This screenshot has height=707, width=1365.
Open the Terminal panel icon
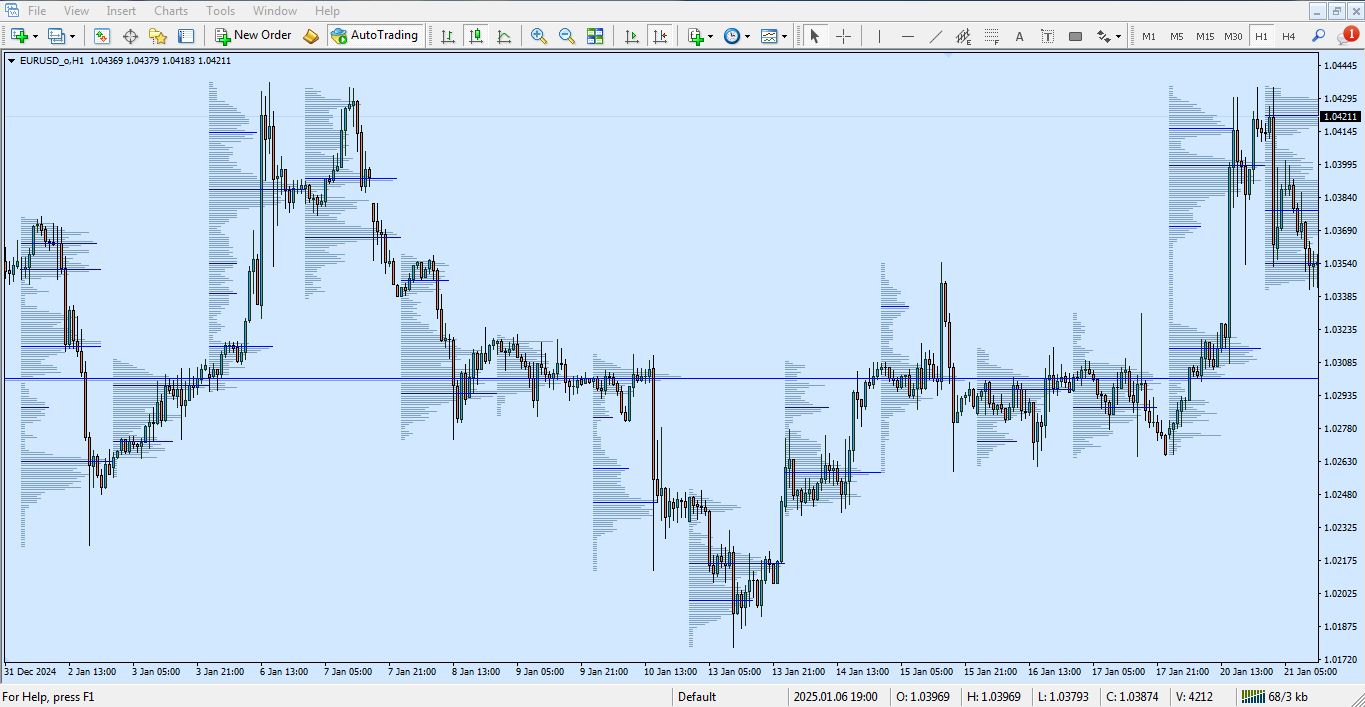[x=186, y=36]
